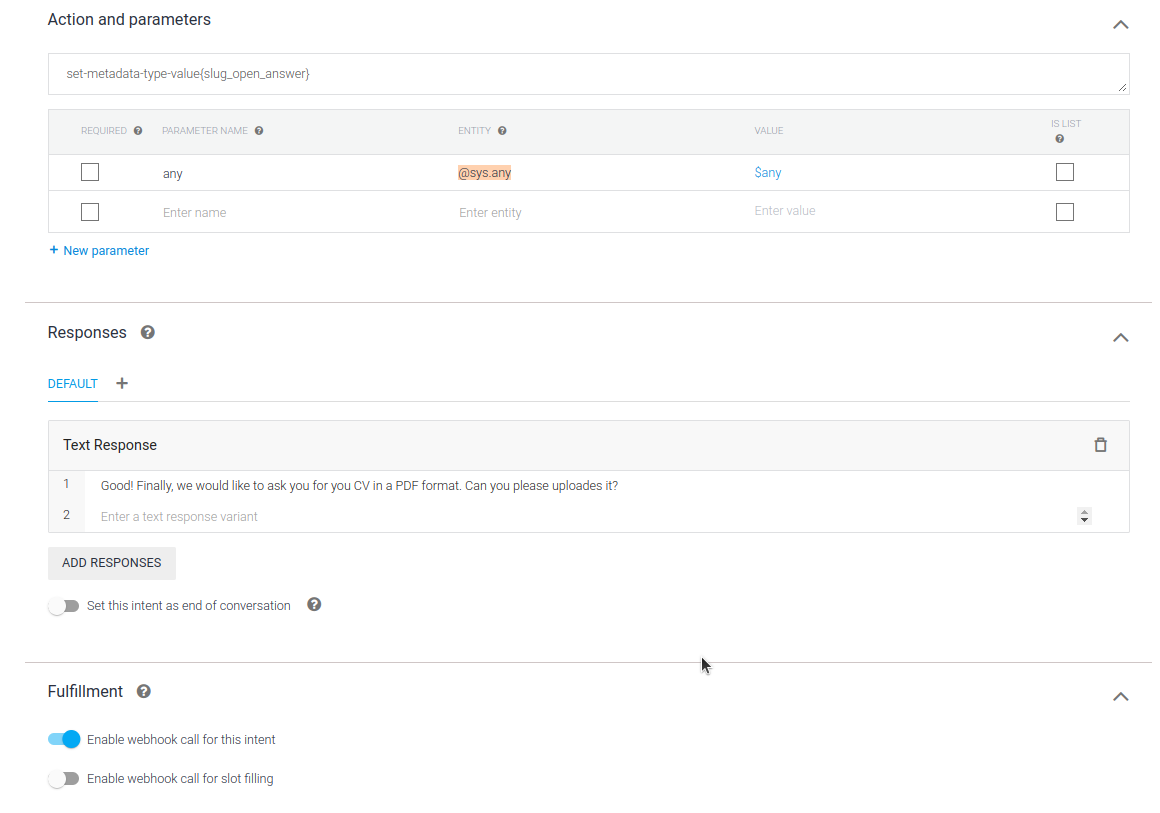Select the DEFAULT responses tab
Viewport: 1160px width, 813px height.
coord(73,384)
